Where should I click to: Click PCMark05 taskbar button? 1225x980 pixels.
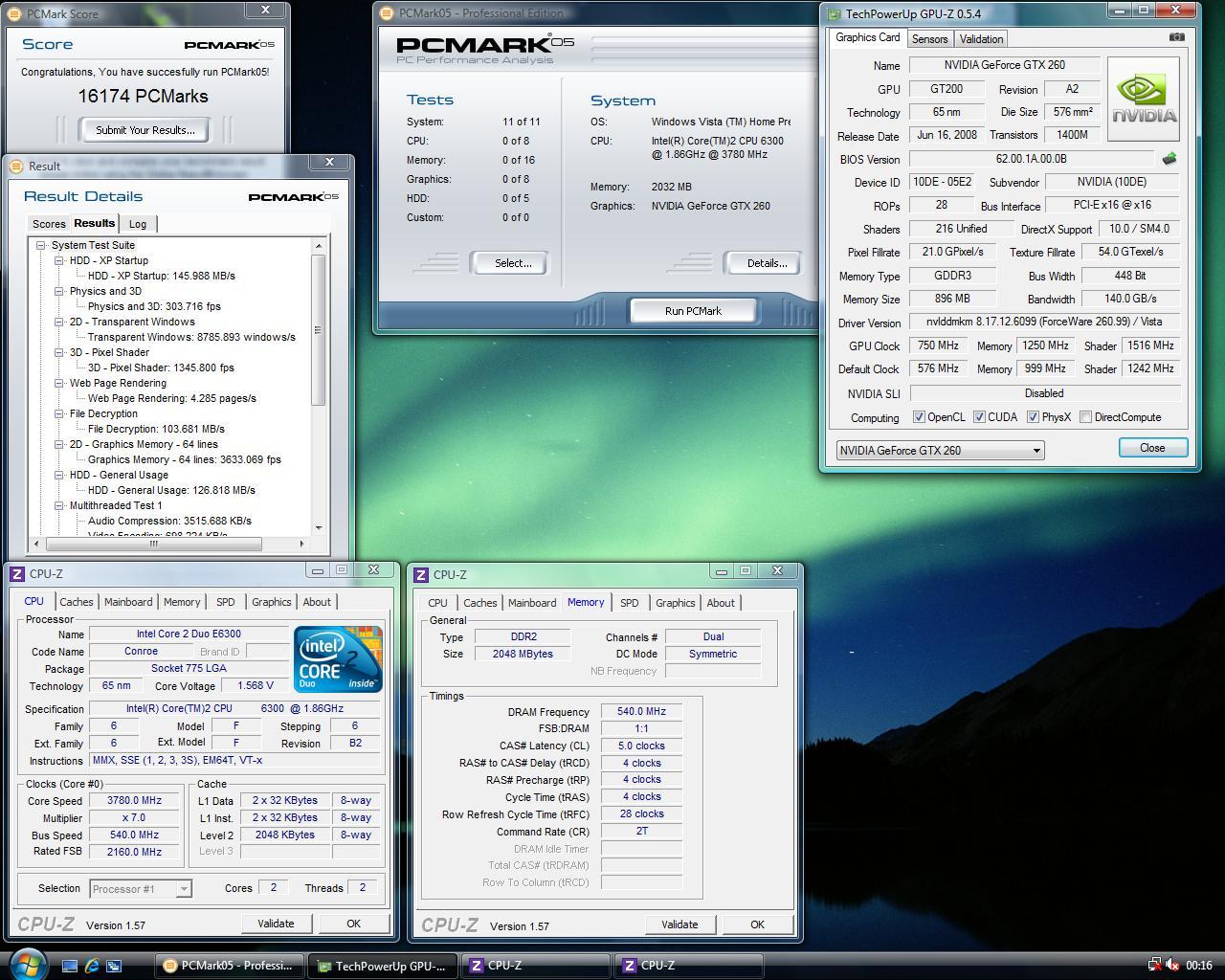click(x=229, y=966)
